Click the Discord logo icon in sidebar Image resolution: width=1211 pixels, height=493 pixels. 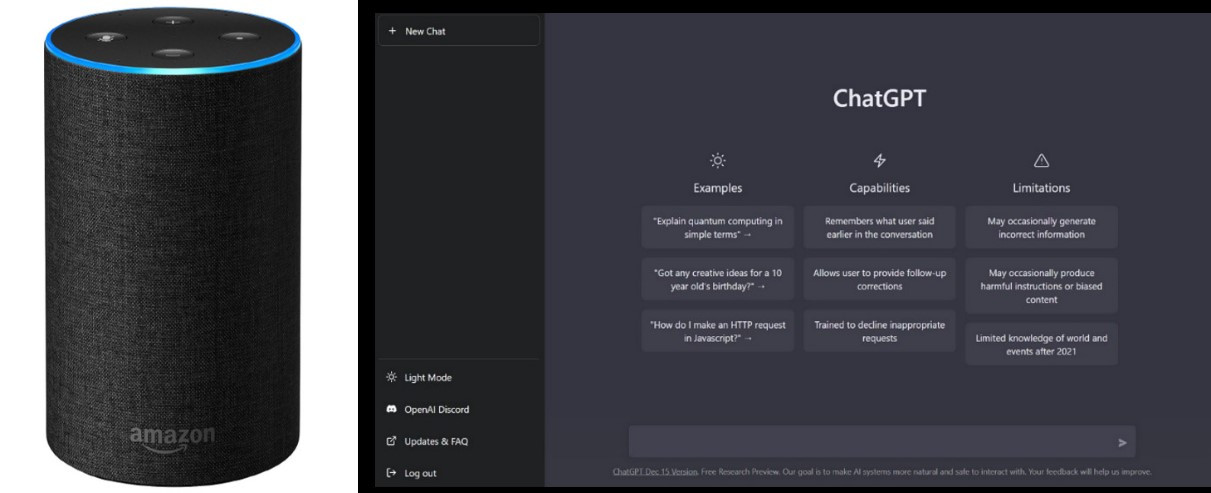click(392, 409)
